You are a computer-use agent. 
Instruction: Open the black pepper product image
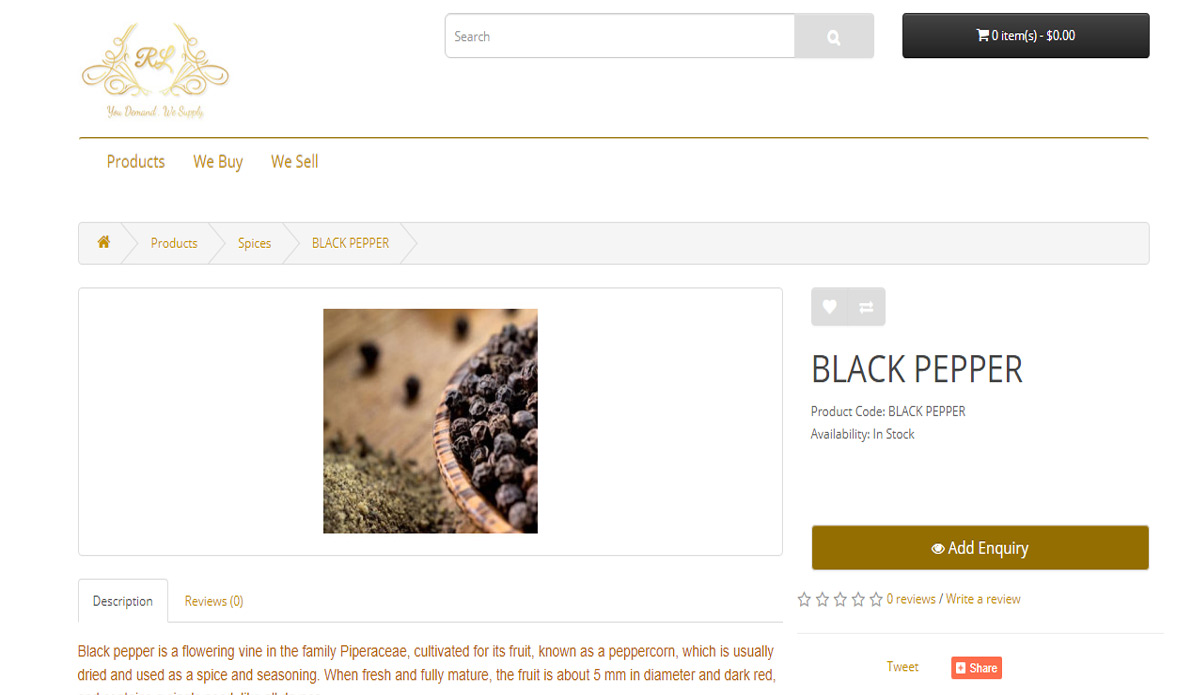430,421
